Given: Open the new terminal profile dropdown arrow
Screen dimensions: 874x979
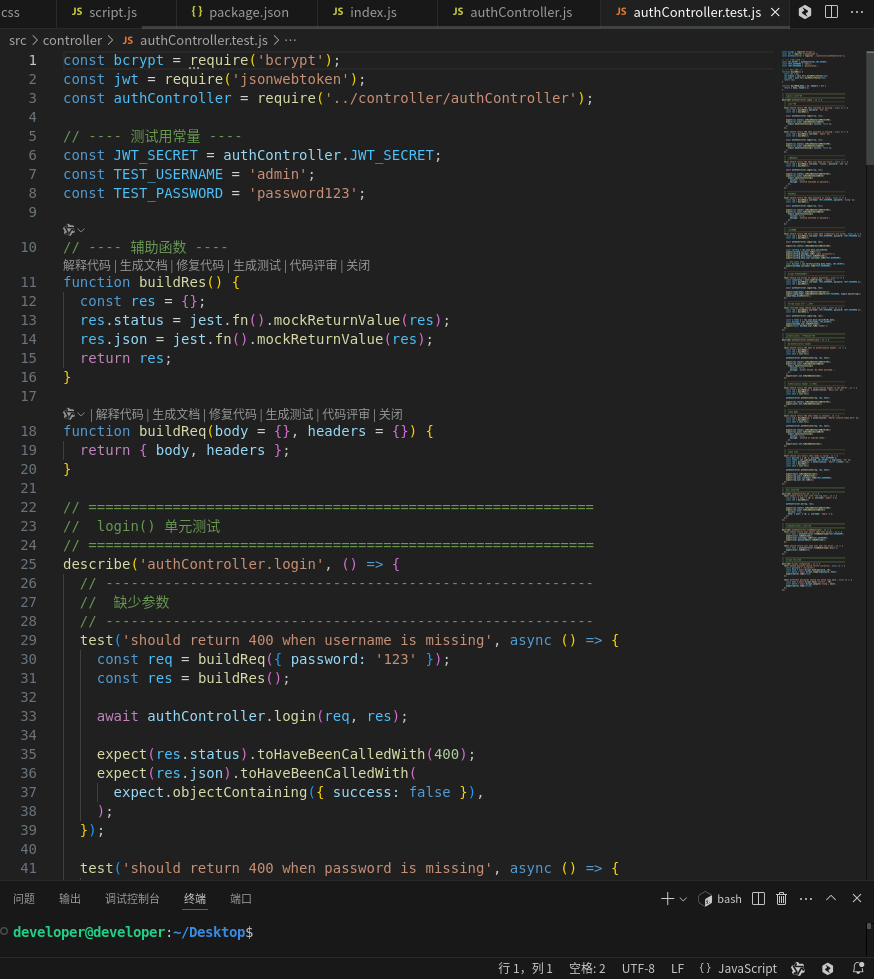Looking at the screenshot, I should pos(683,899).
